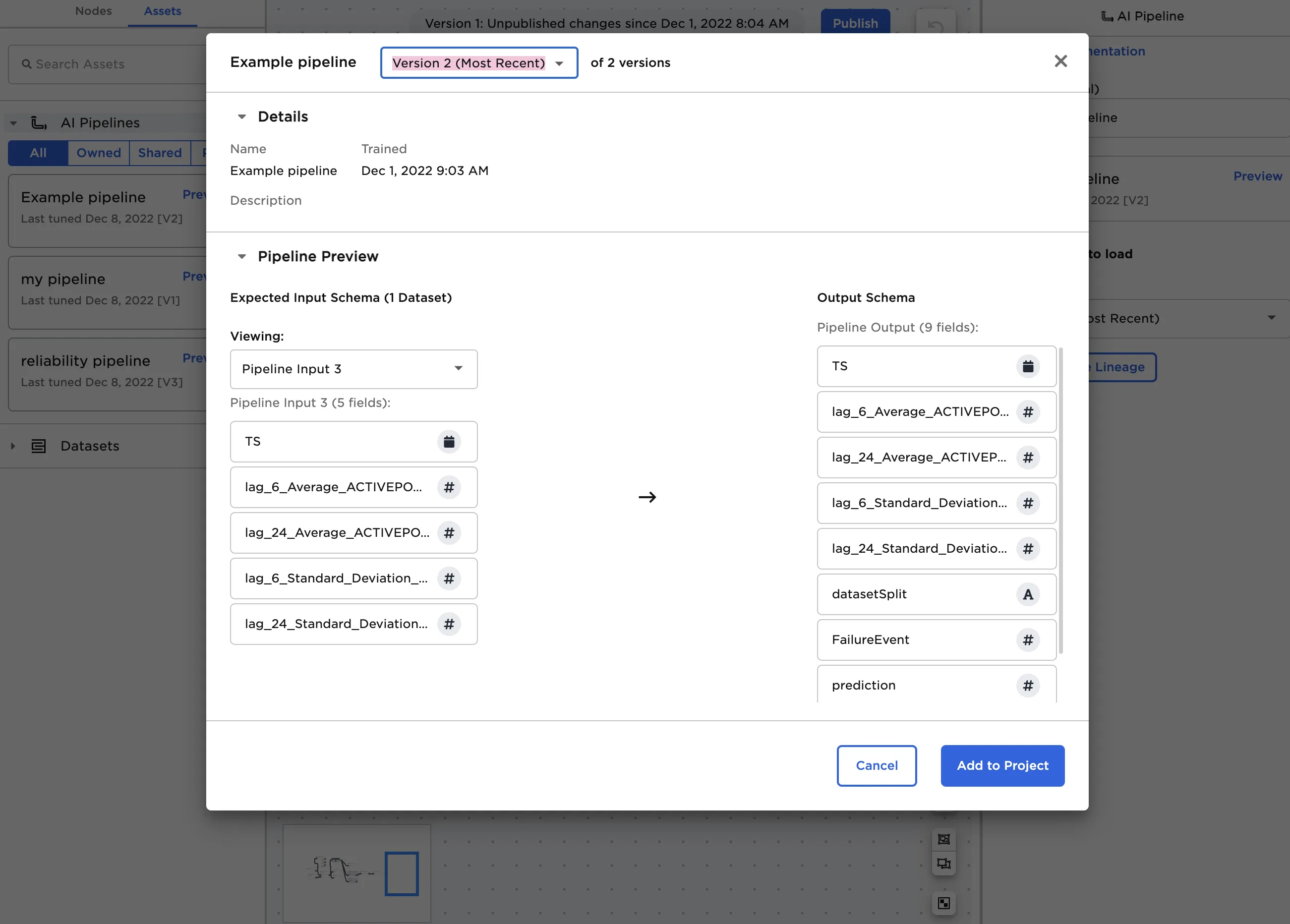Open the Pipeline Input 3 viewing dropdown
The height and width of the screenshot is (924, 1290).
click(353, 369)
